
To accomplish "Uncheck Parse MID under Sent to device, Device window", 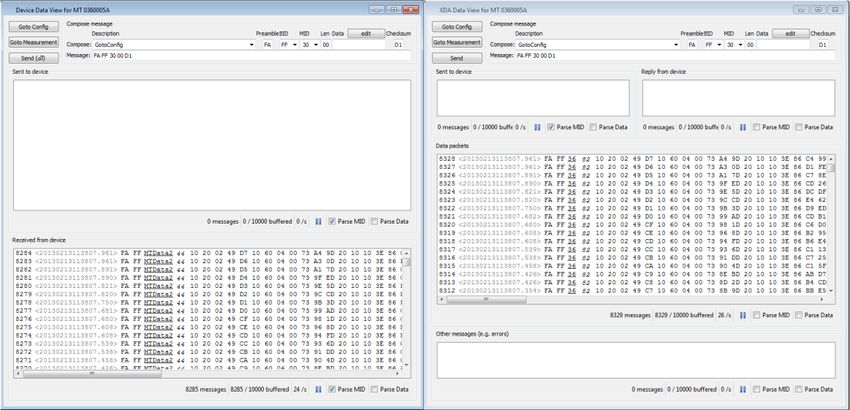I will [x=332, y=221].
